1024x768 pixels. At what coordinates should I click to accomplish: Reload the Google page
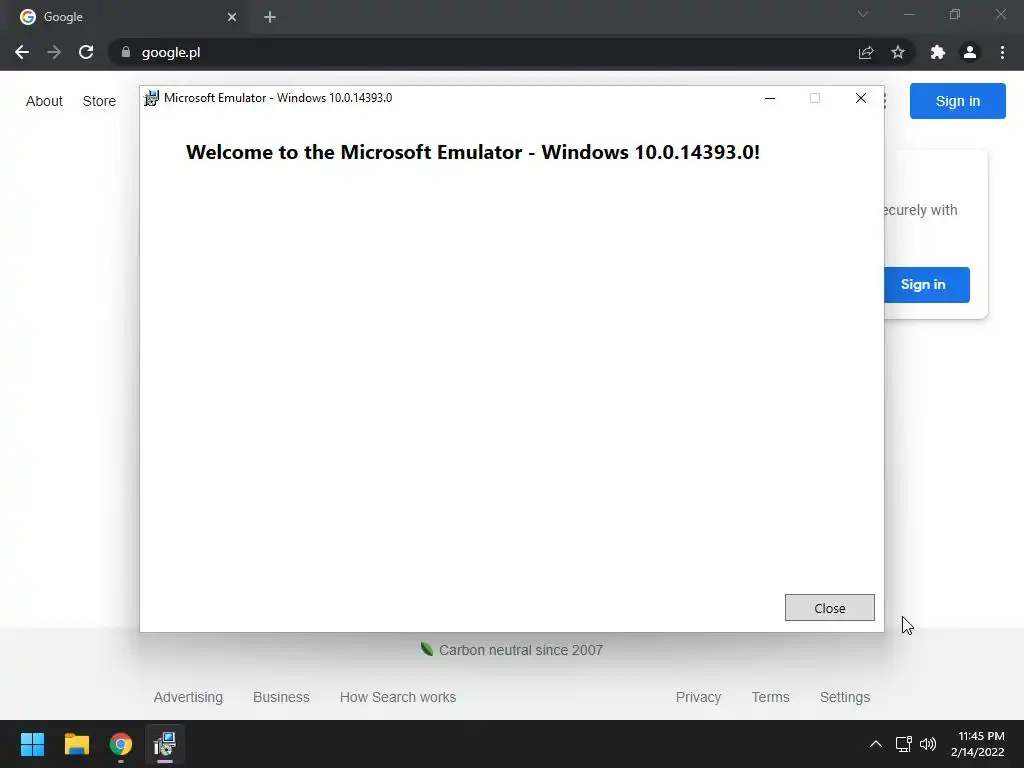point(86,52)
